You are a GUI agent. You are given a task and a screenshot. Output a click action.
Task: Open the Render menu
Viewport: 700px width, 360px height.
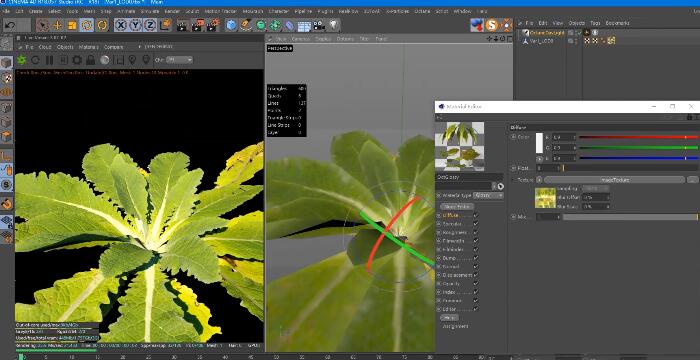pyautogui.click(x=172, y=11)
